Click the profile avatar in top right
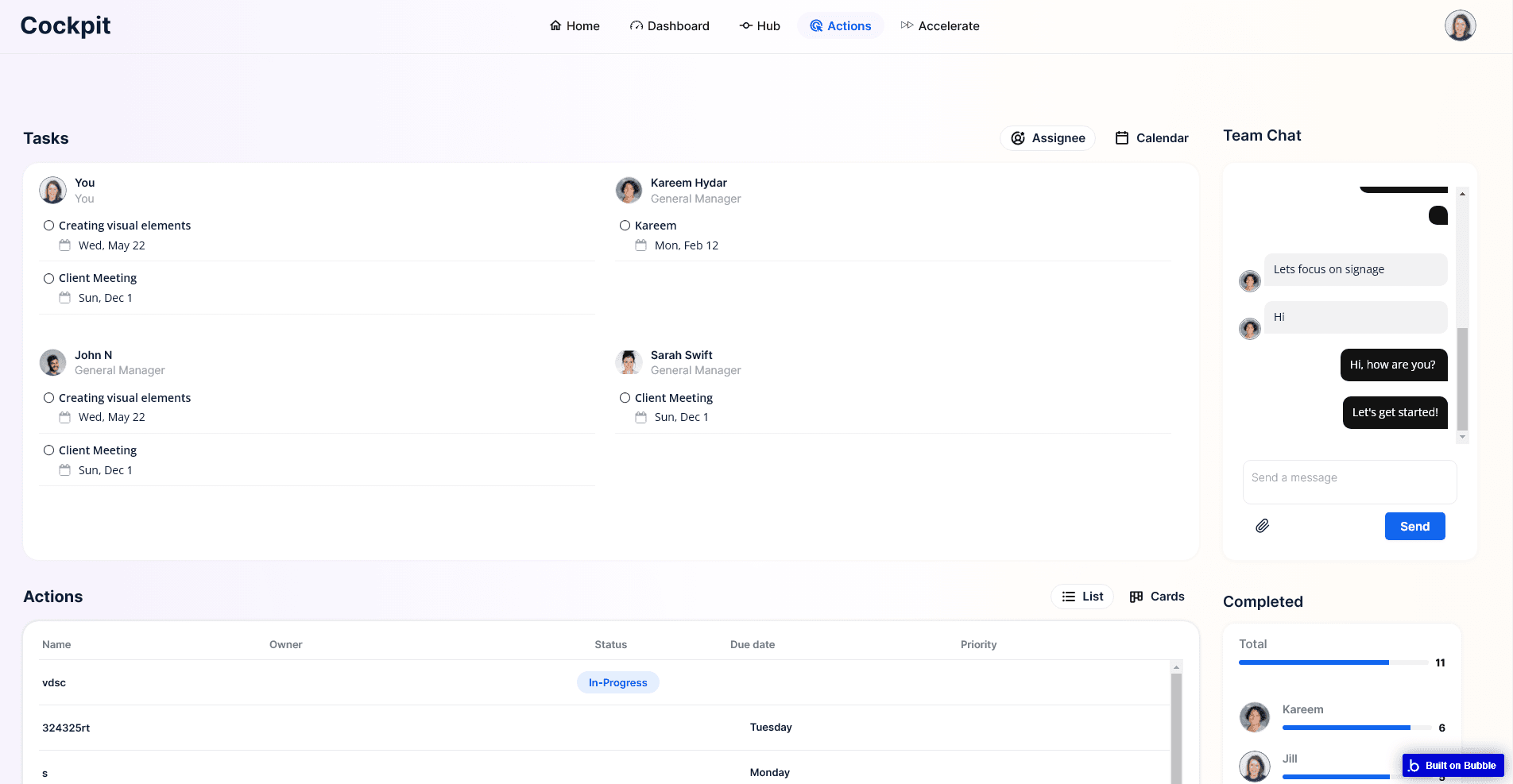1513x784 pixels. [1460, 25]
